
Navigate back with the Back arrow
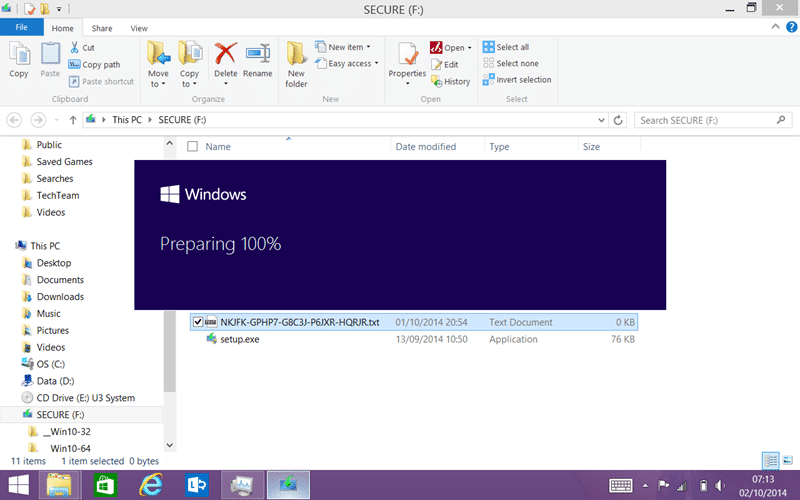point(14,120)
